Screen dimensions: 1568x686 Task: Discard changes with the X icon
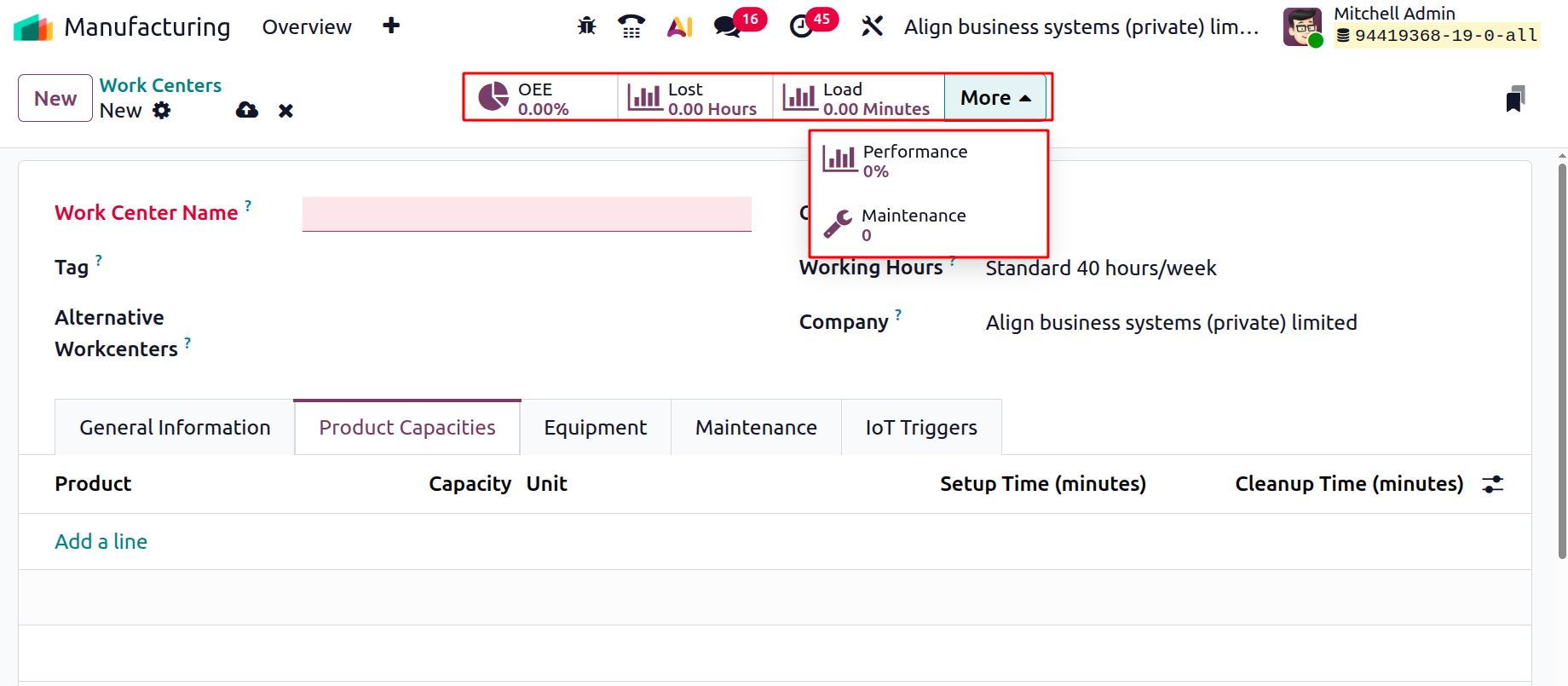(x=285, y=111)
